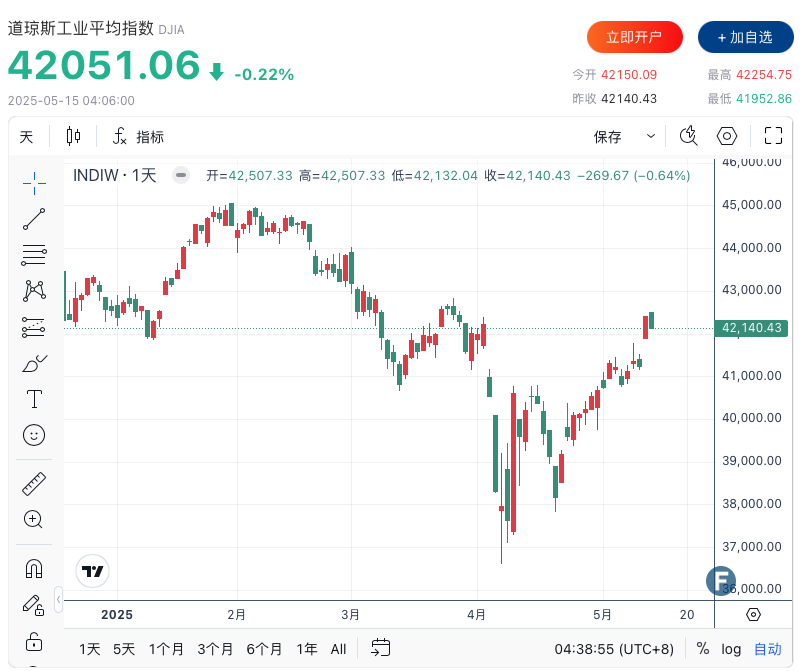This screenshot has height=671, width=808.
Task: Toggle log scale
Action: [731, 649]
